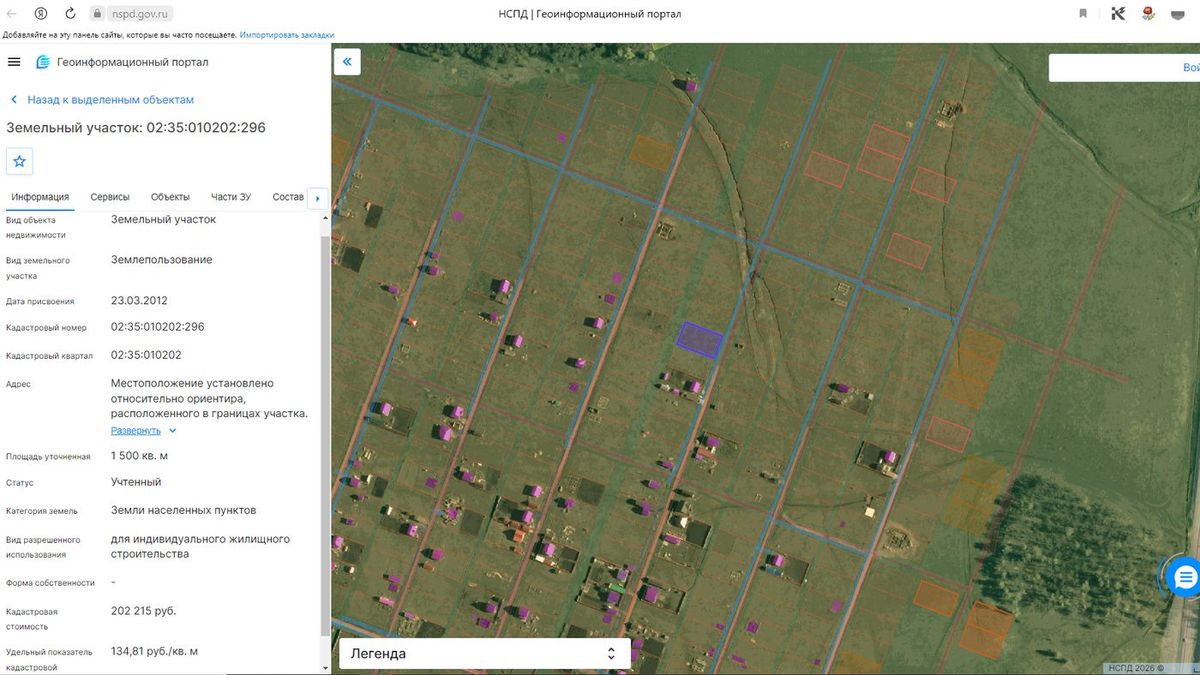
Task: Click the K extension icon in browser toolbar
Action: click(1118, 14)
